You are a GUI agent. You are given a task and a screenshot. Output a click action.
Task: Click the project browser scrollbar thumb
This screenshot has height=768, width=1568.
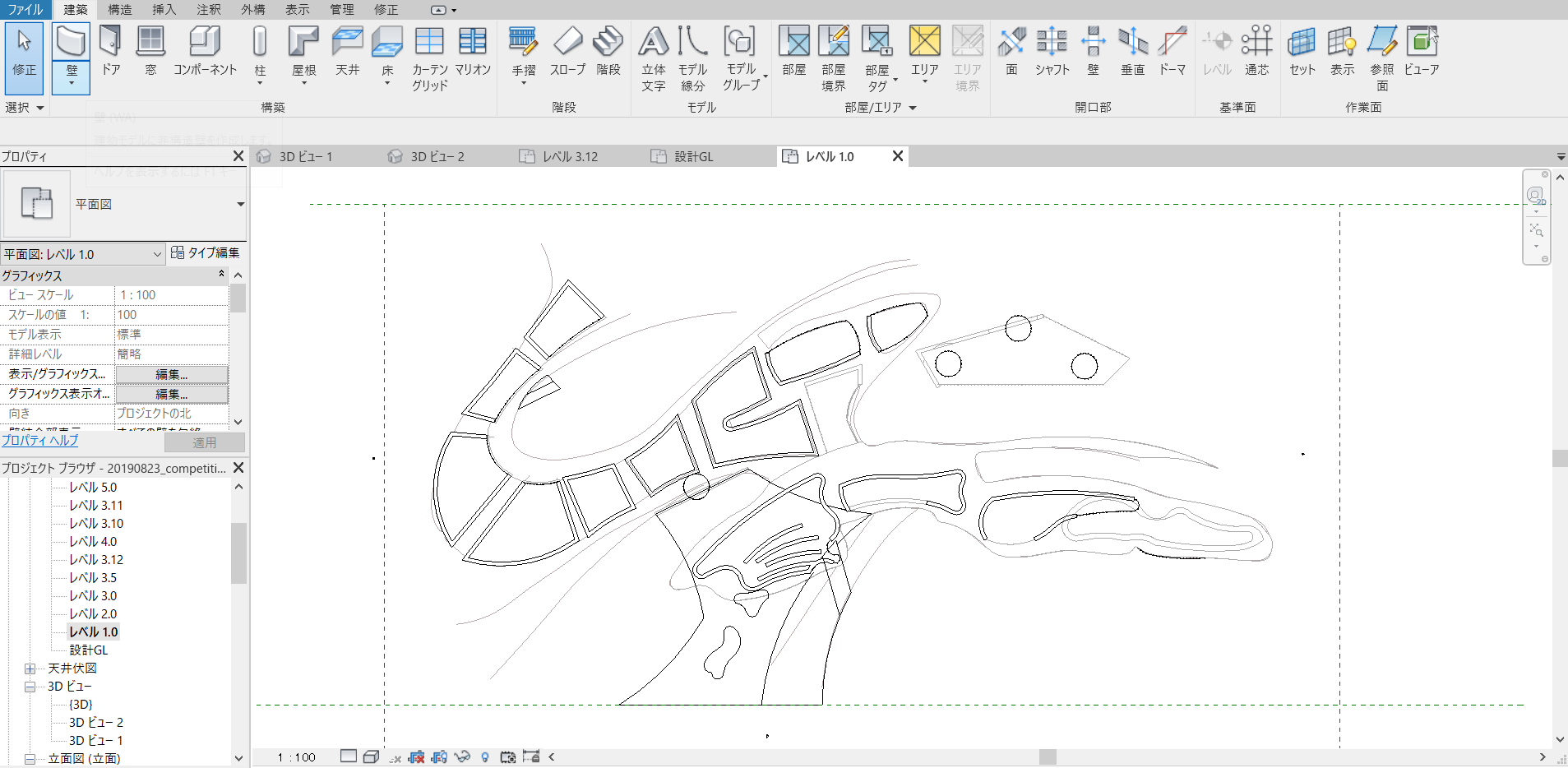(238, 553)
